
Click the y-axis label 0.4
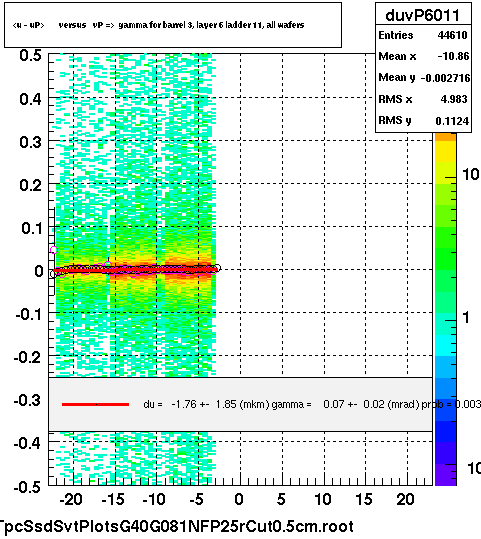[30, 99]
